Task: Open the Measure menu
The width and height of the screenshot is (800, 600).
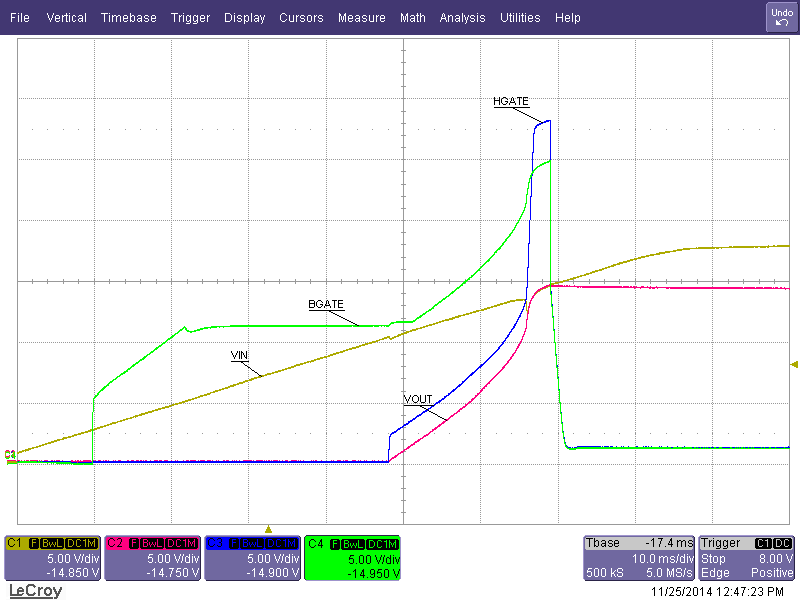Action: pos(361,17)
